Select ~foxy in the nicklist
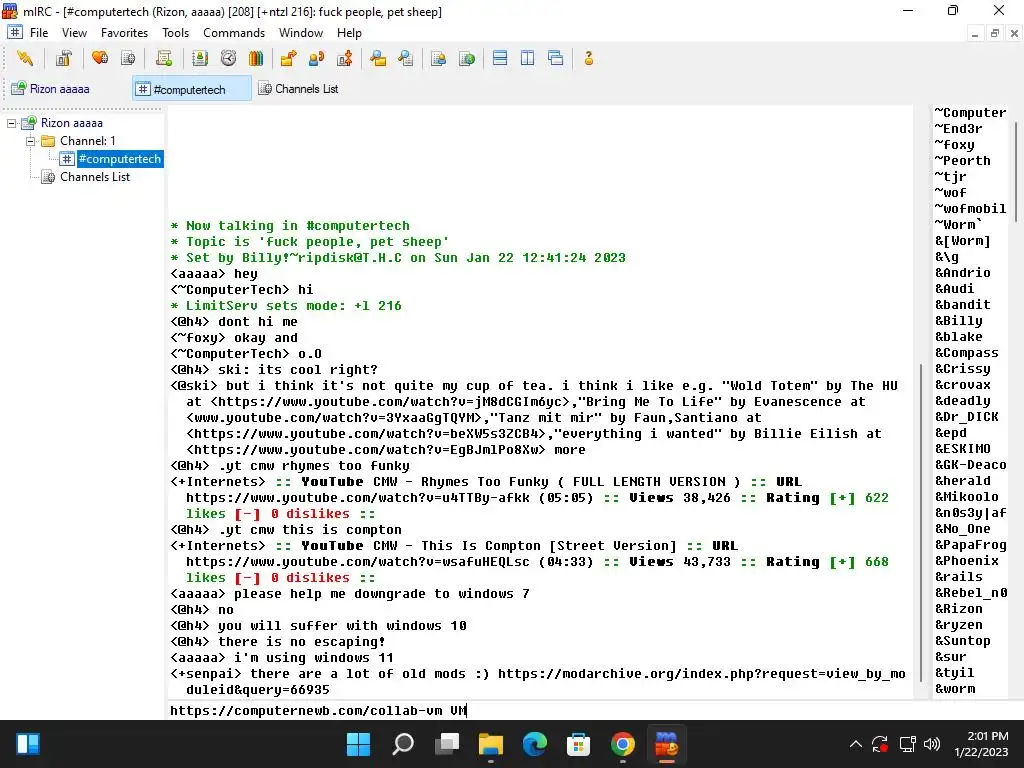 954,145
